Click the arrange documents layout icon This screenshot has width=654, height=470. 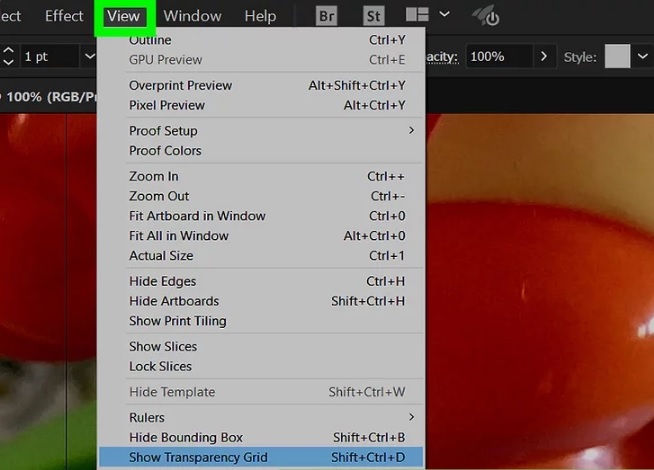(x=417, y=15)
